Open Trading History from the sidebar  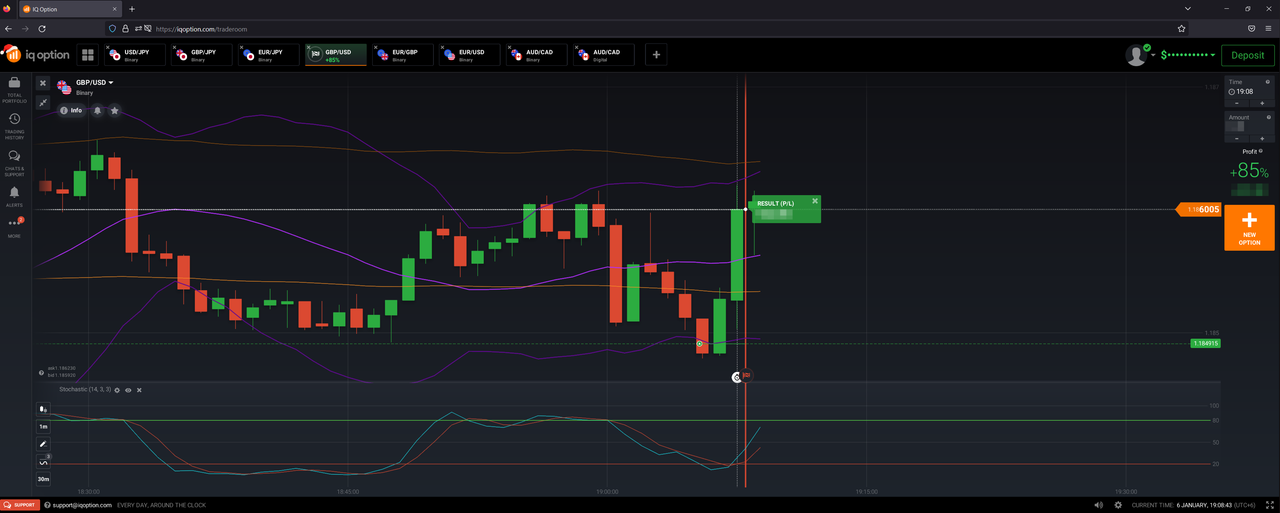14,125
